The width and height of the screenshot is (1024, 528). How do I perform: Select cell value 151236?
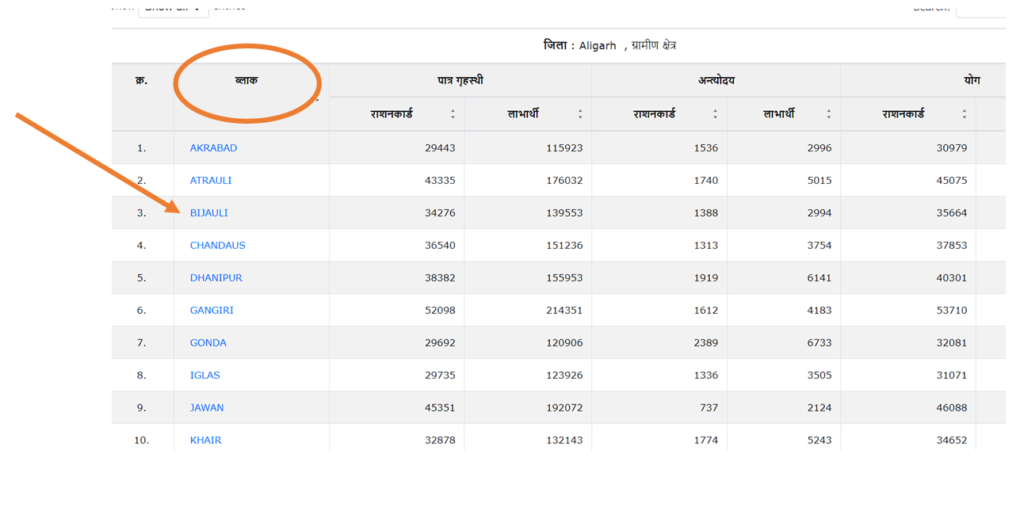[x=564, y=246]
